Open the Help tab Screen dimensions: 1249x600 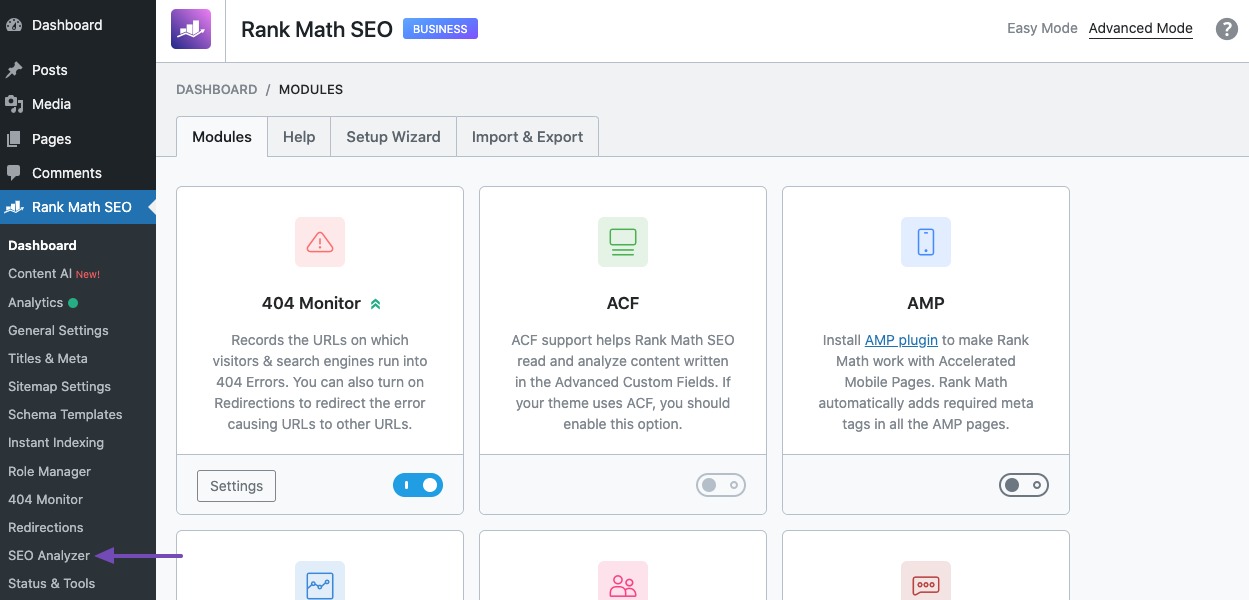click(x=299, y=137)
